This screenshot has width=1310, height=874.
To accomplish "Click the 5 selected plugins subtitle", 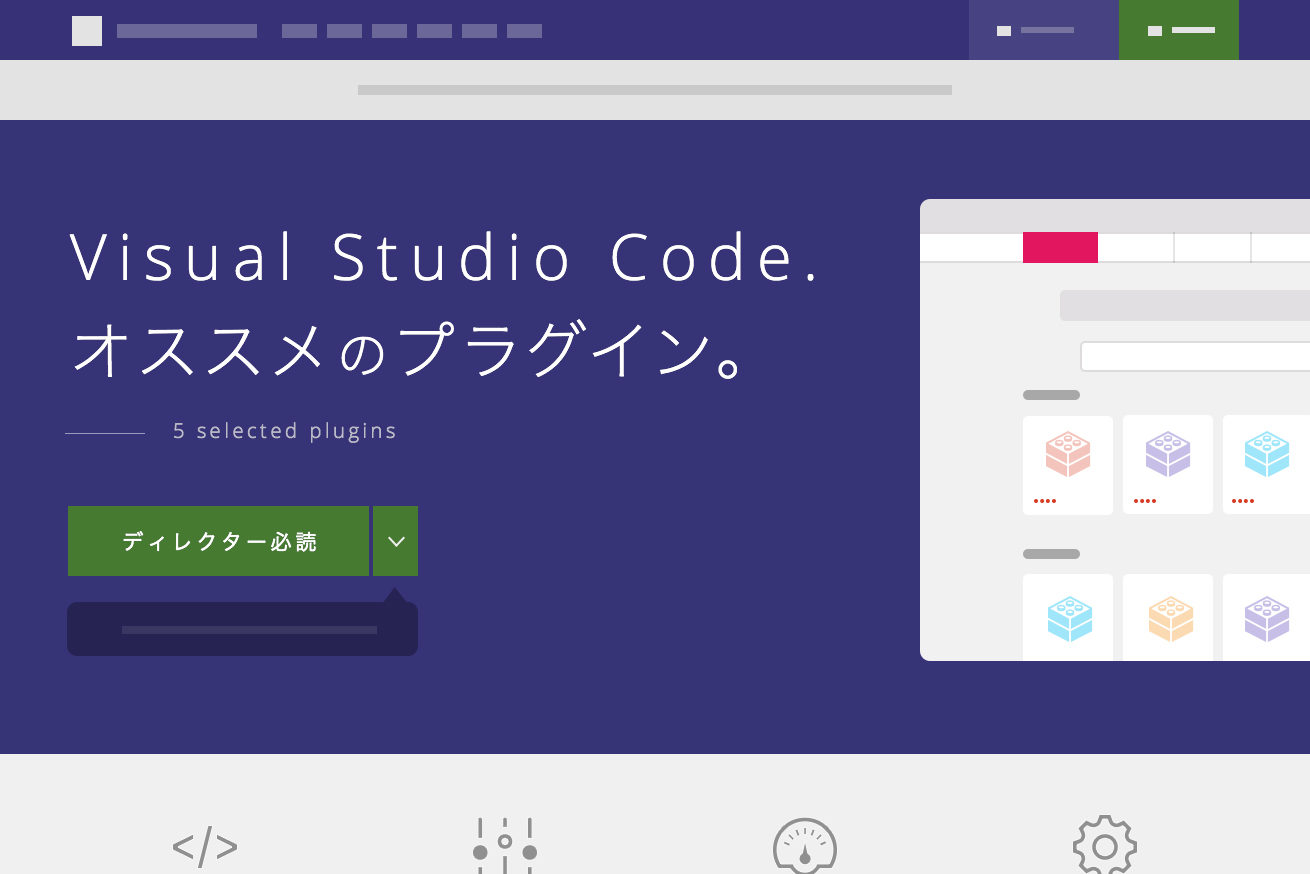I will click(285, 431).
